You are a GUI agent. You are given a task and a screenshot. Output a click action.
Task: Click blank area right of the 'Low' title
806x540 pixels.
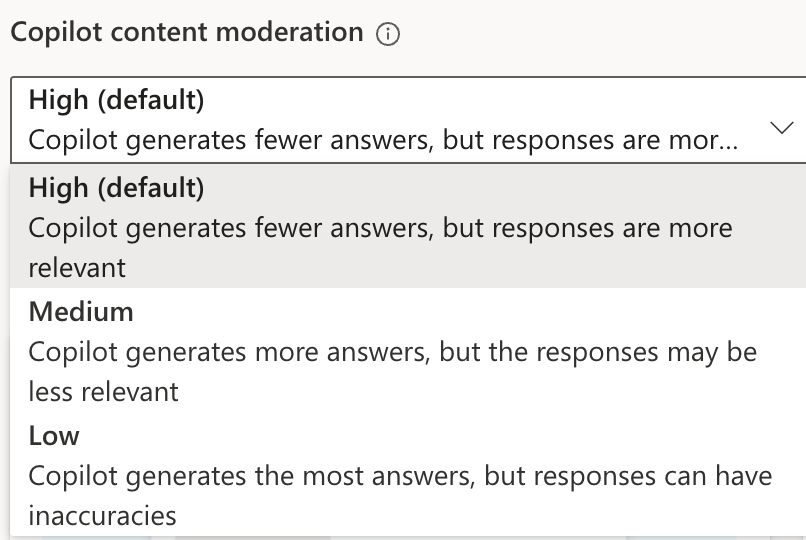click(x=442, y=436)
